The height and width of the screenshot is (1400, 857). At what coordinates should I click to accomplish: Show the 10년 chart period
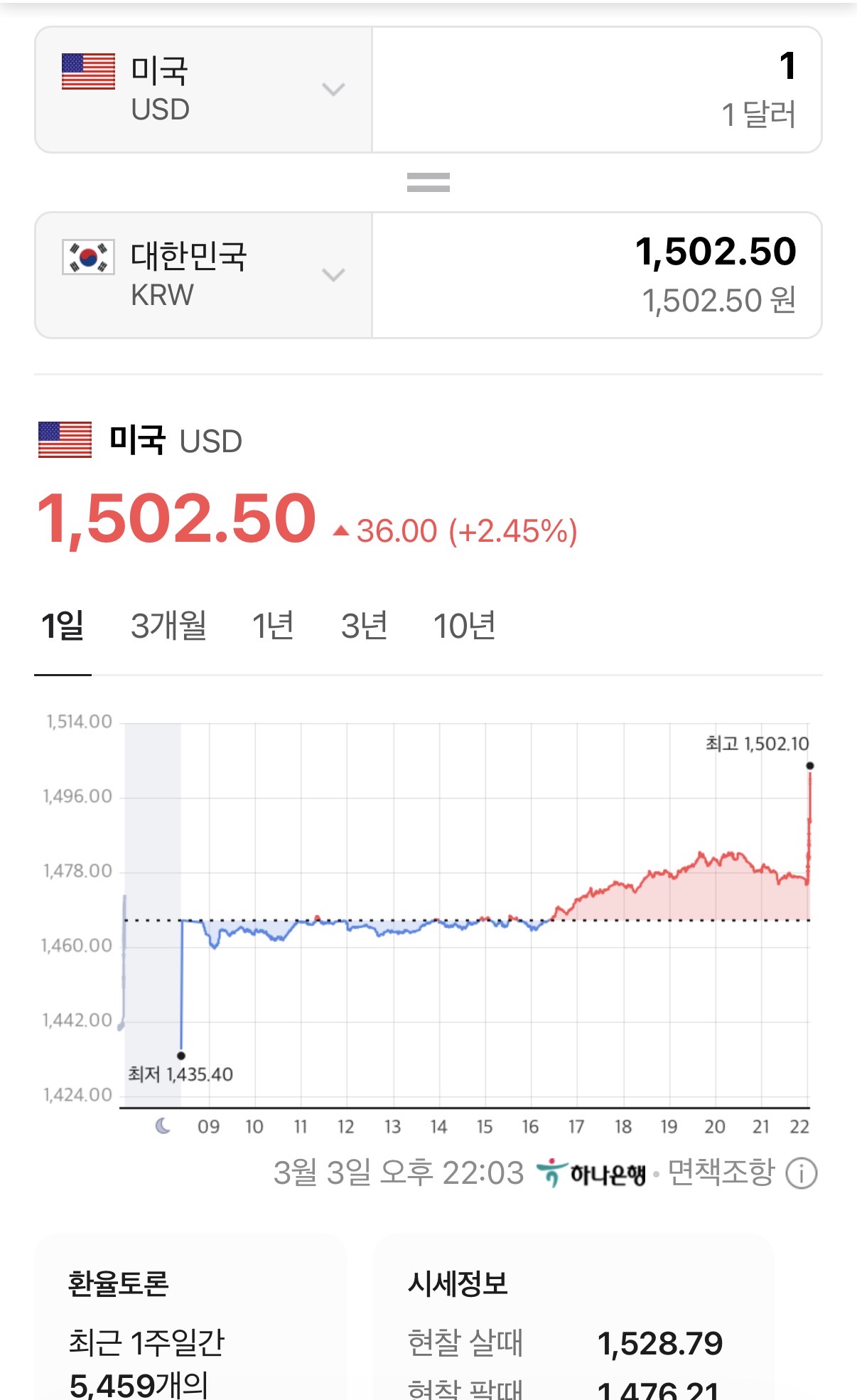click(x=464, y=626)
